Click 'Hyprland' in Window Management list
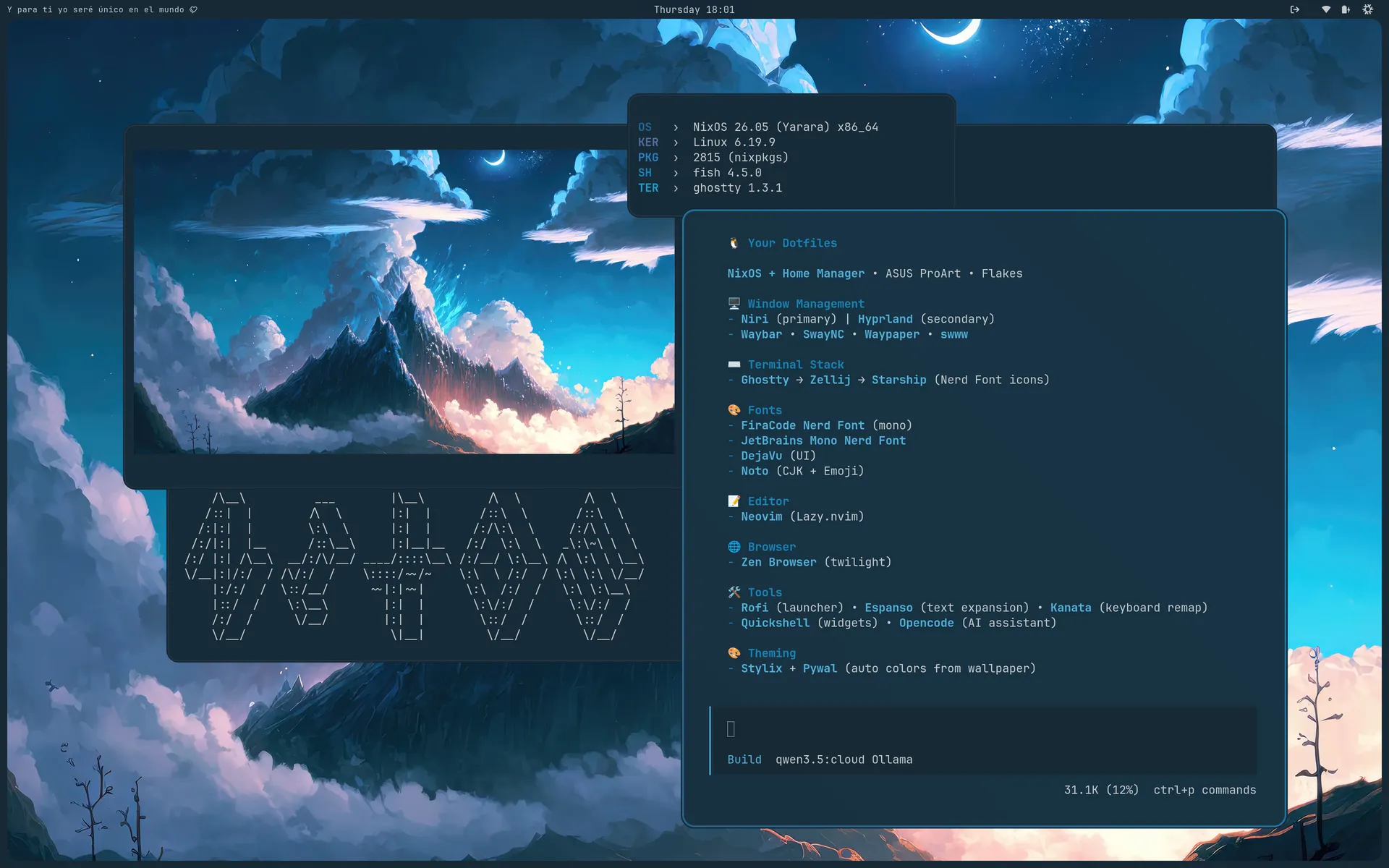Viewport: 1389px width, 868px height. [x=885, y=319]
